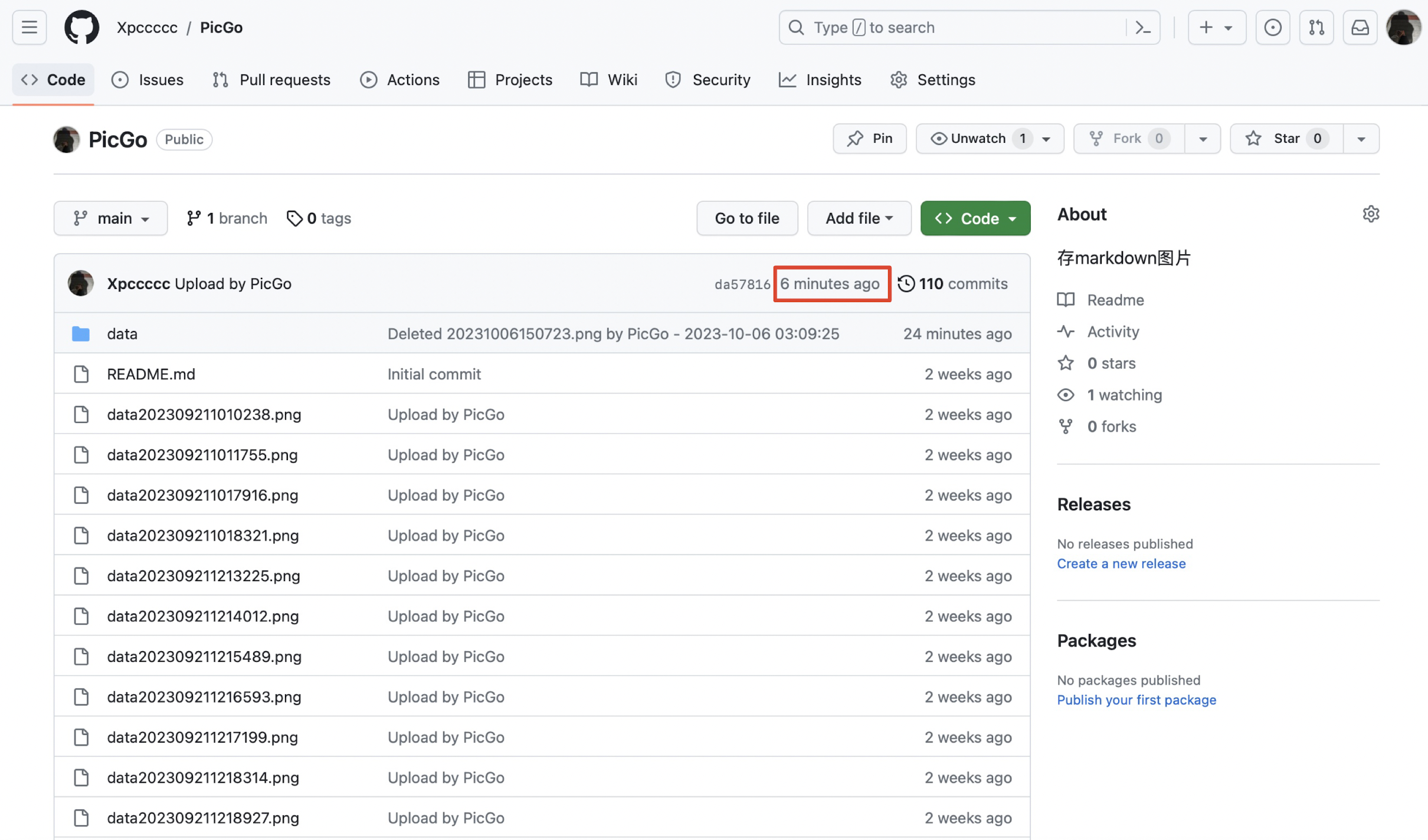
Task: Open the 110 commits history
Action: [x=952, y=284]
